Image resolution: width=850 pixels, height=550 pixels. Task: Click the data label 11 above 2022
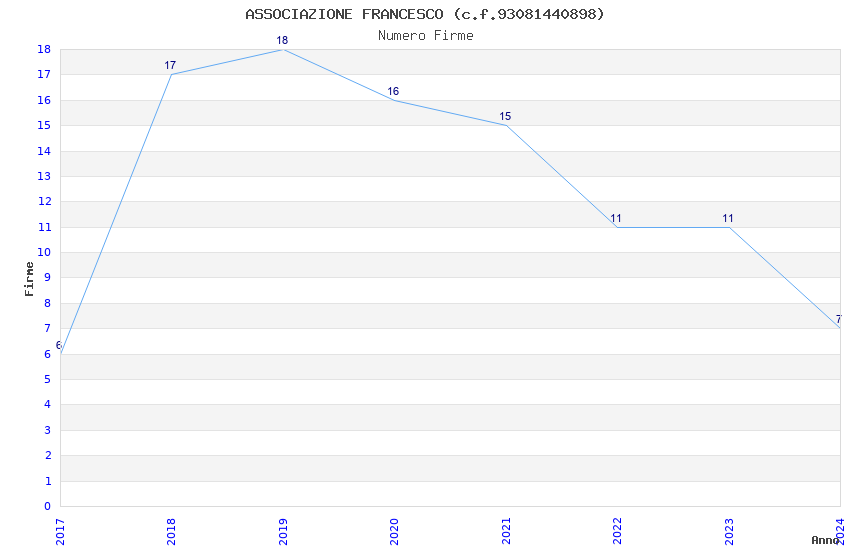pos(616,218)
